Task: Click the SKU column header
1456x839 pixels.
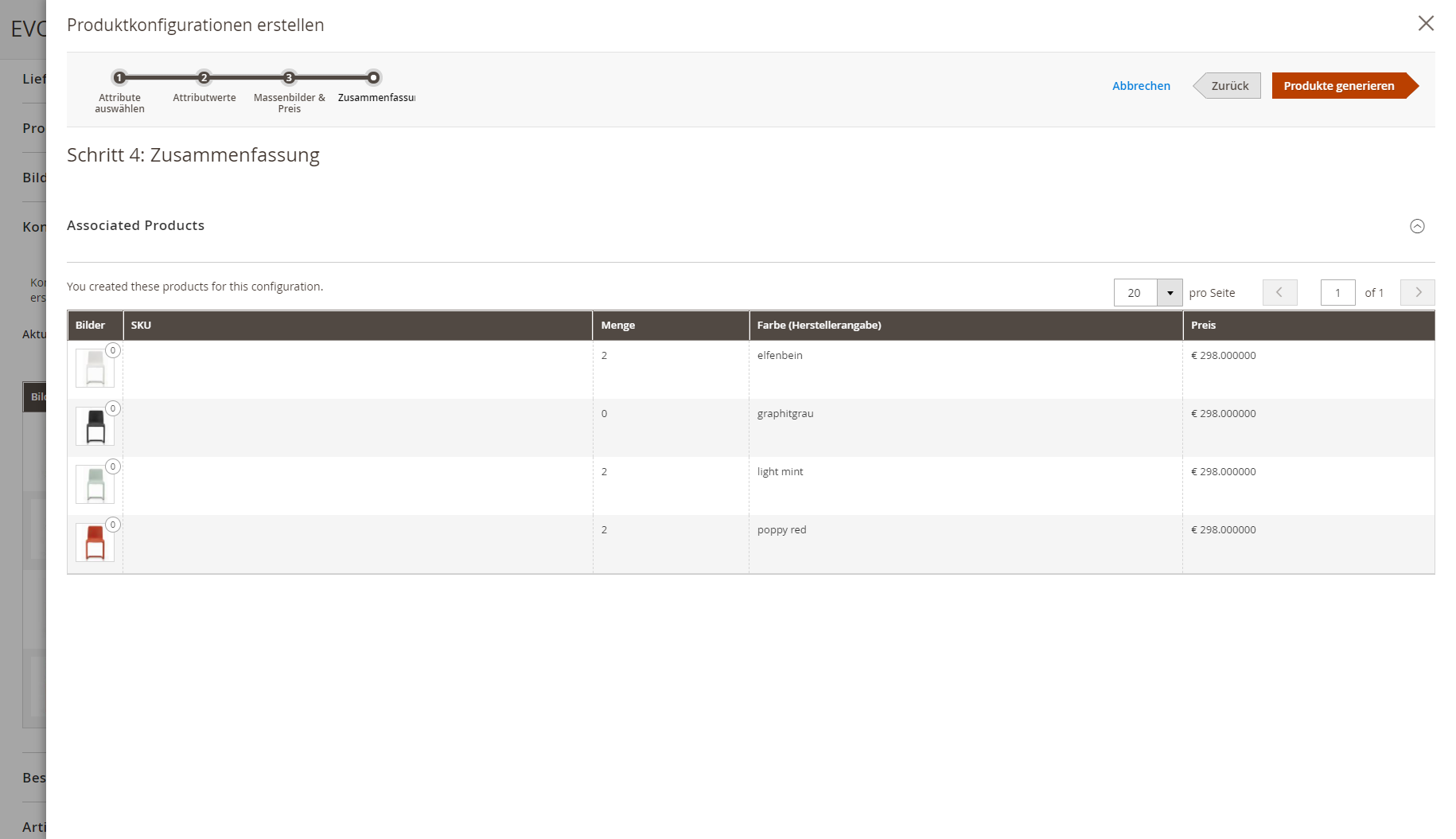Action: (142, 325)
